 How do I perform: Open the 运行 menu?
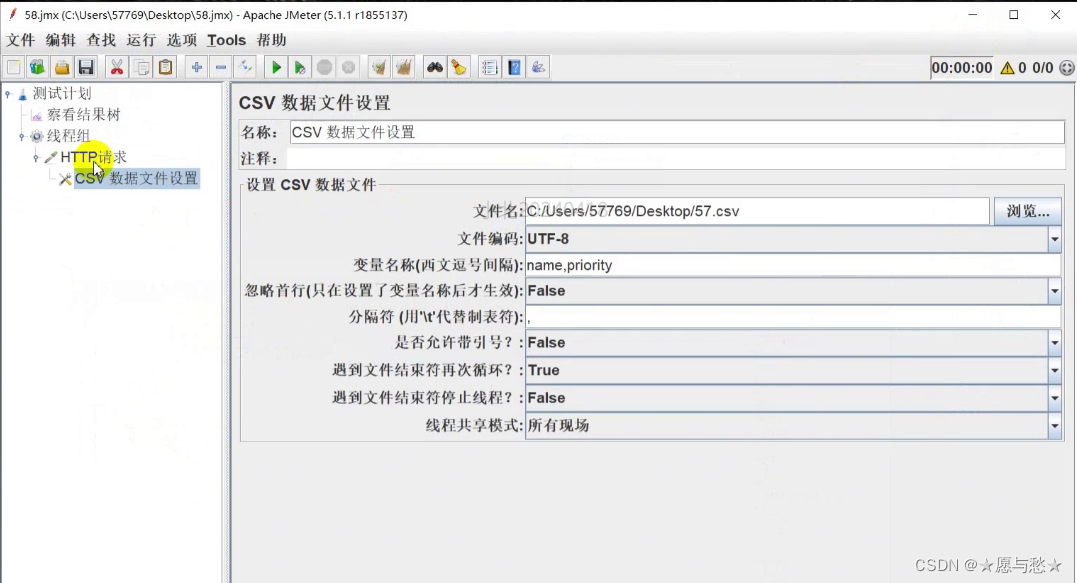click(x=141, y=40)
